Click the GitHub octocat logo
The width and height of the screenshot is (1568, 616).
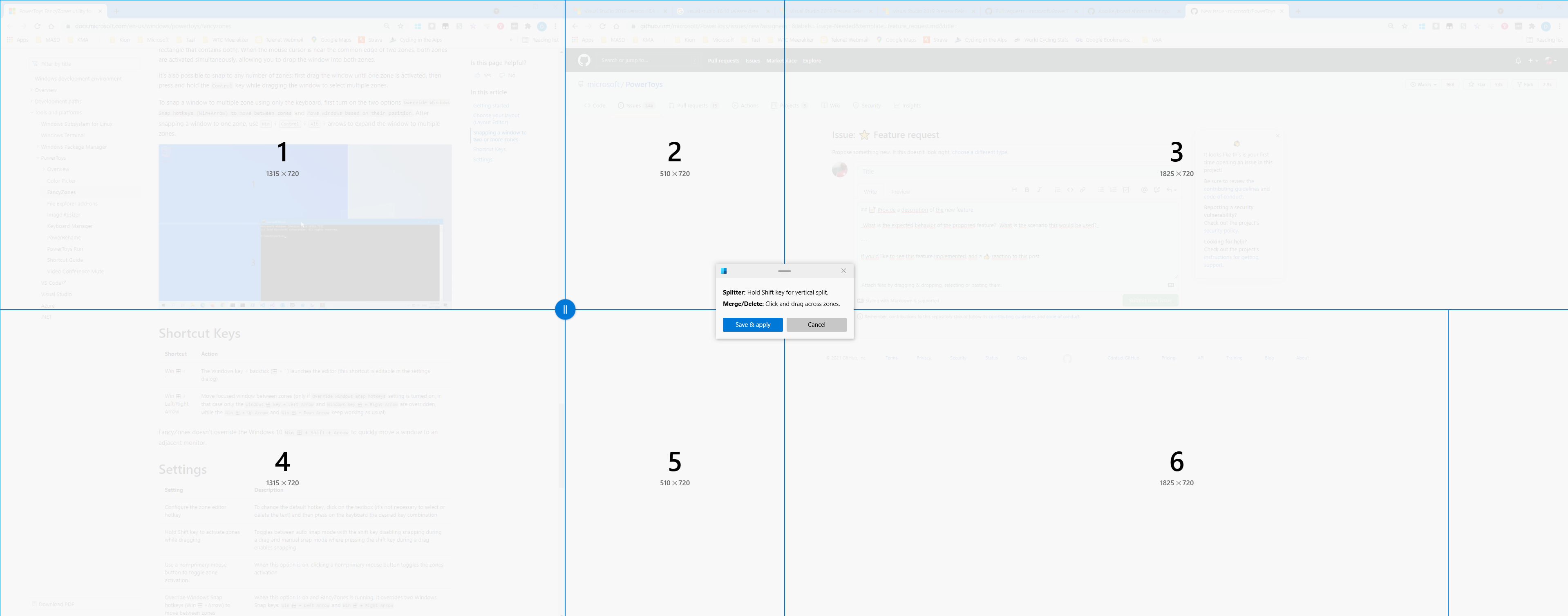tap(584, 60)
